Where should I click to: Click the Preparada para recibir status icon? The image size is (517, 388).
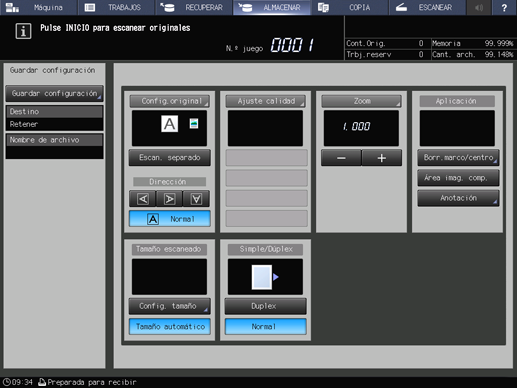pos(42,382)
